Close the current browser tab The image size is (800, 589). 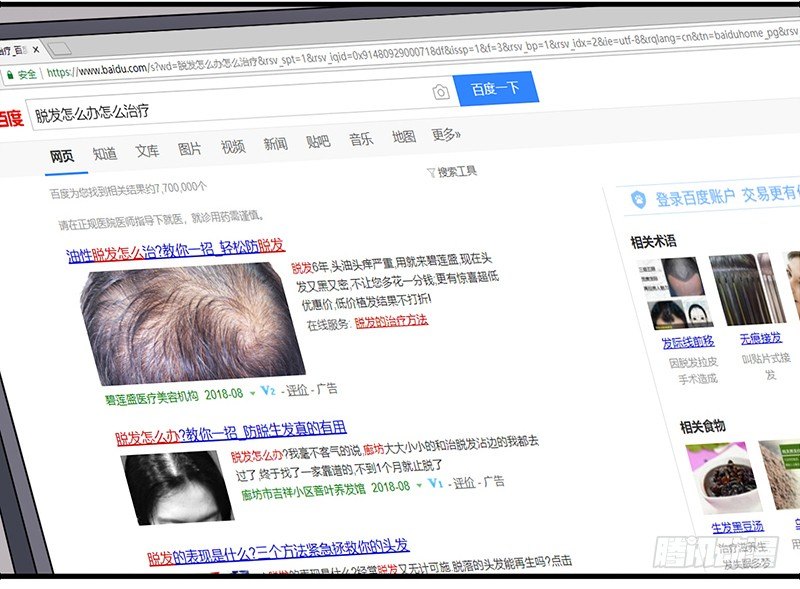coord(36,50)
